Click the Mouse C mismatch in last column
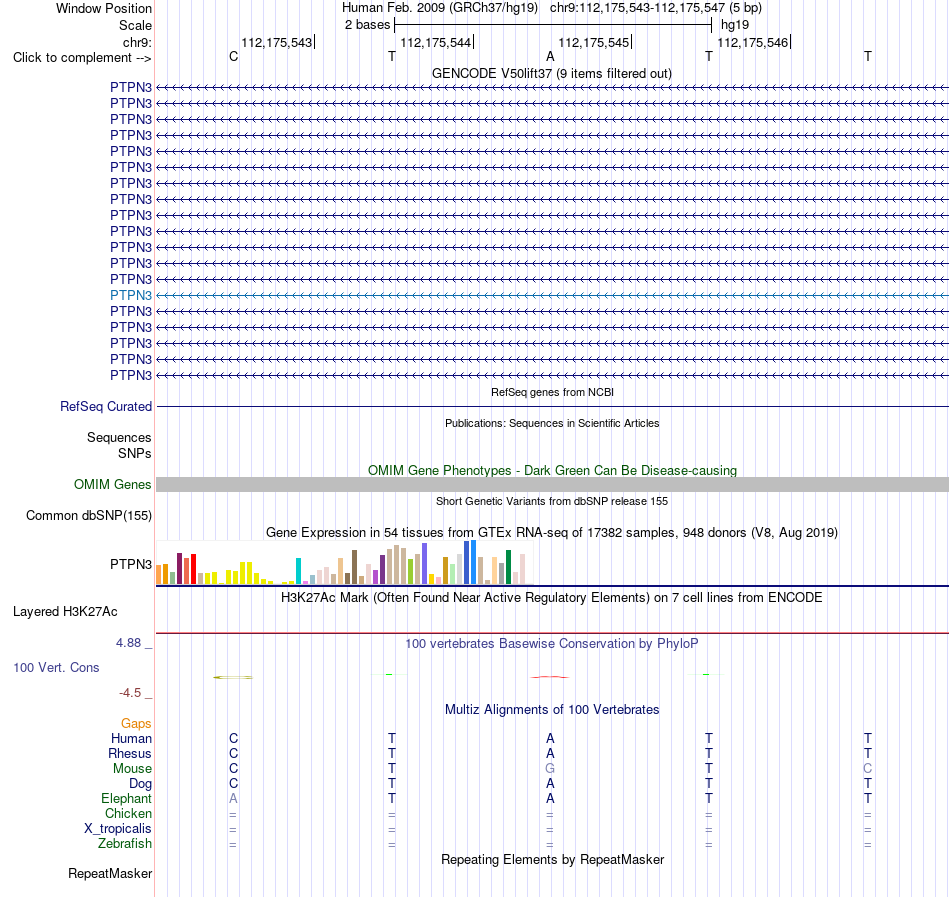The height and width of the screenshot is (897, 950). coord(868,769)
